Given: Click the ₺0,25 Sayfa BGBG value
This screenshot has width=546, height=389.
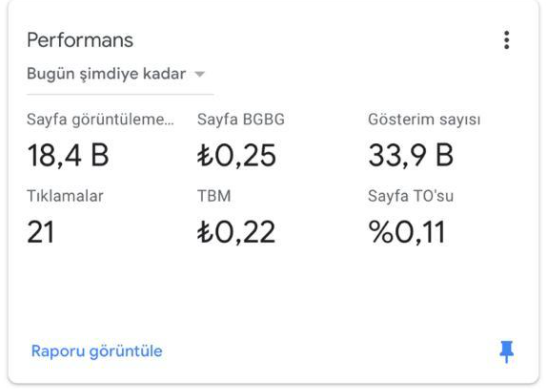Looking at the screenshot, I should (237, 155).
